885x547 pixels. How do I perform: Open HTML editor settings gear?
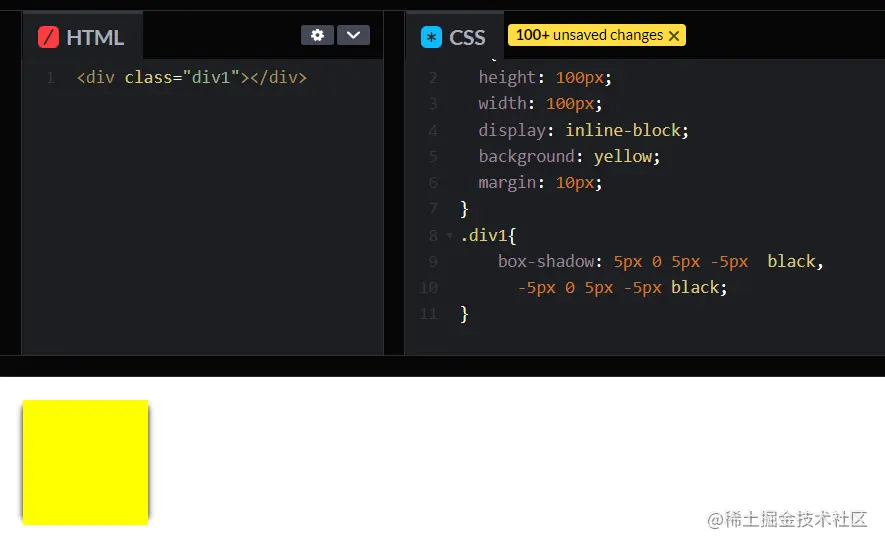pyautogui.click(x=317, y=35)
